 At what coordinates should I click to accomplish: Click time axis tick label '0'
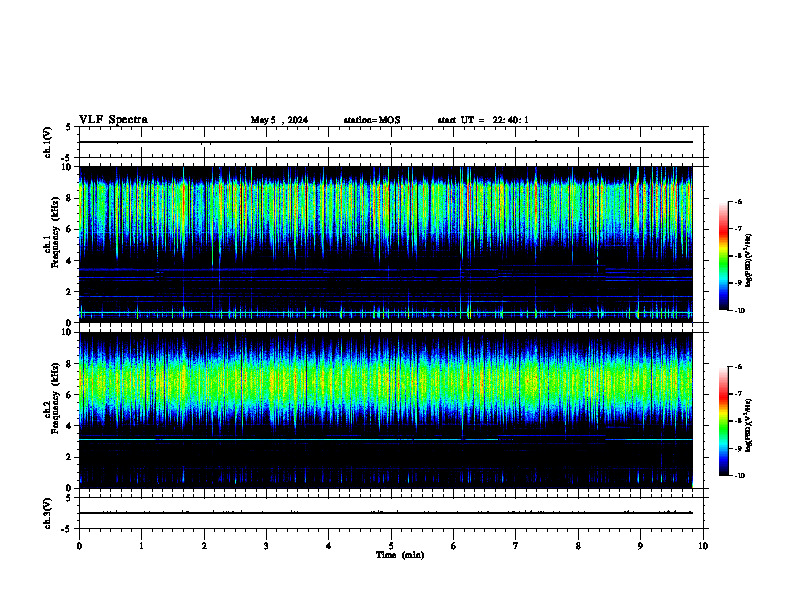click(79, 546)
